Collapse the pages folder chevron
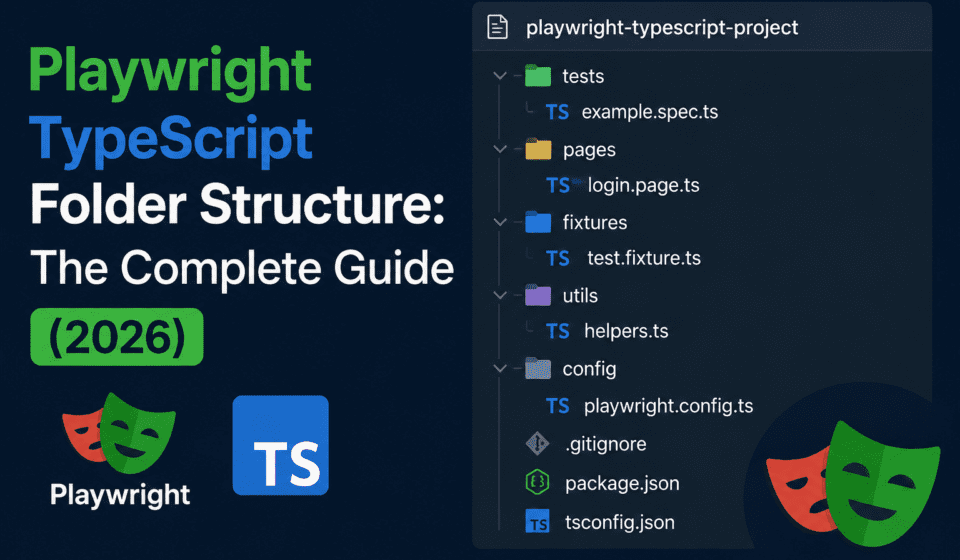The width and height of the screenshot is (960, 560). tap(500, 149)
